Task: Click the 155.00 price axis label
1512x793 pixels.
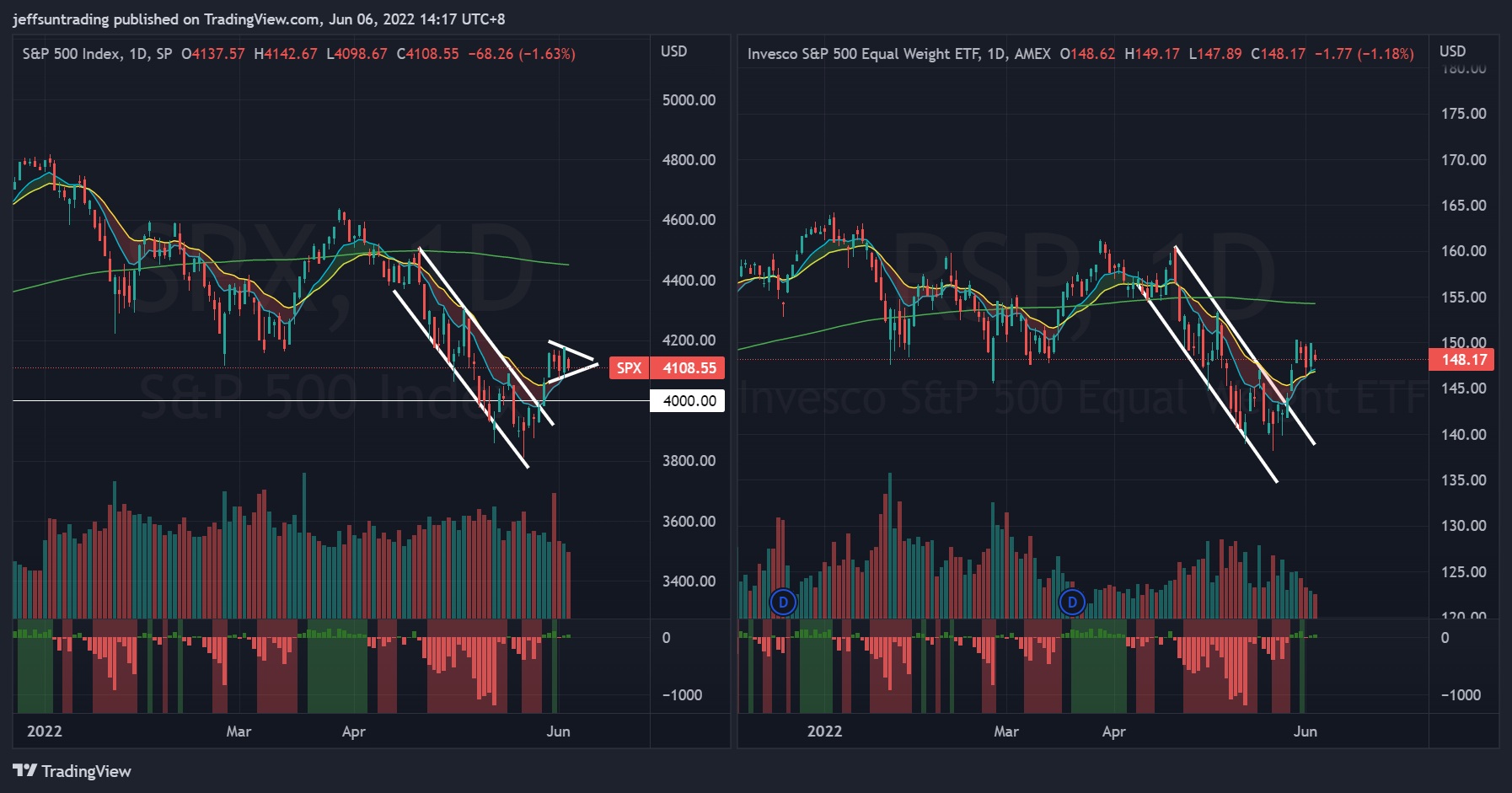Action: tap(1464, 297)
